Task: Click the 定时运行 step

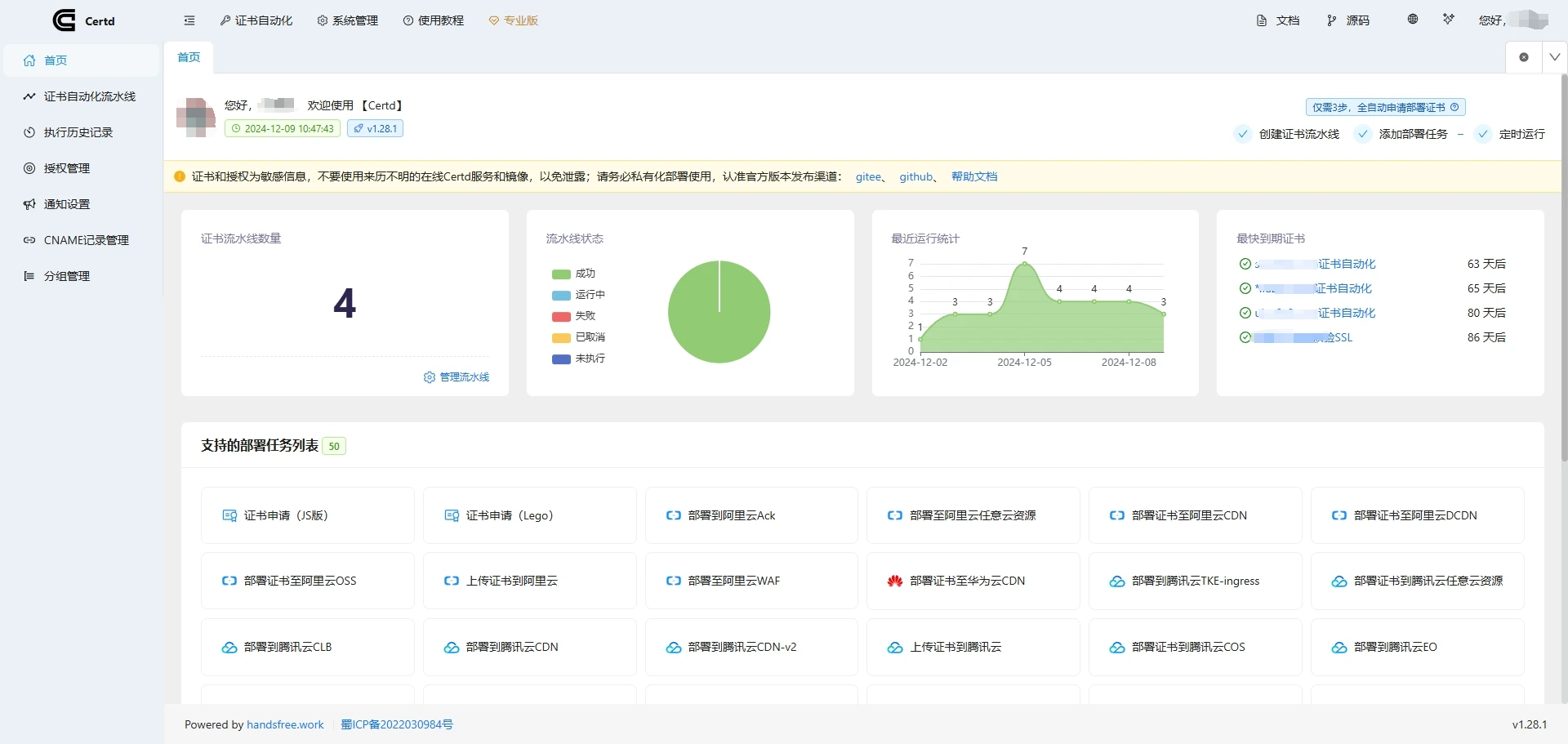Action: click(x=1510, y=134)
